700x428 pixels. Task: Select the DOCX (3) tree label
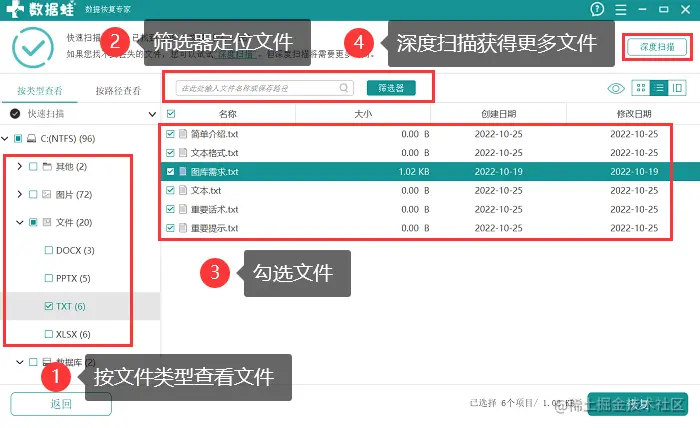pyautogui.click(x=75, y=250)
